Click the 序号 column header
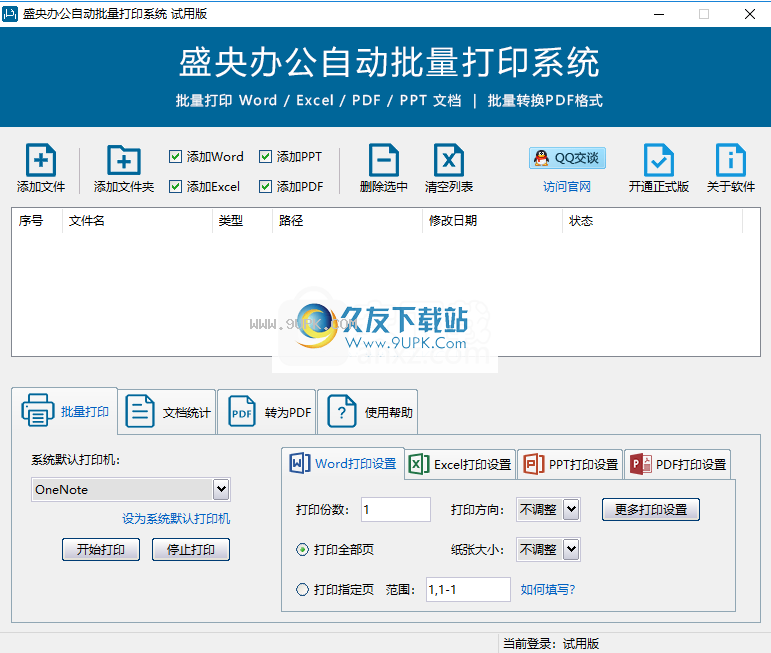 pos(37,221)
